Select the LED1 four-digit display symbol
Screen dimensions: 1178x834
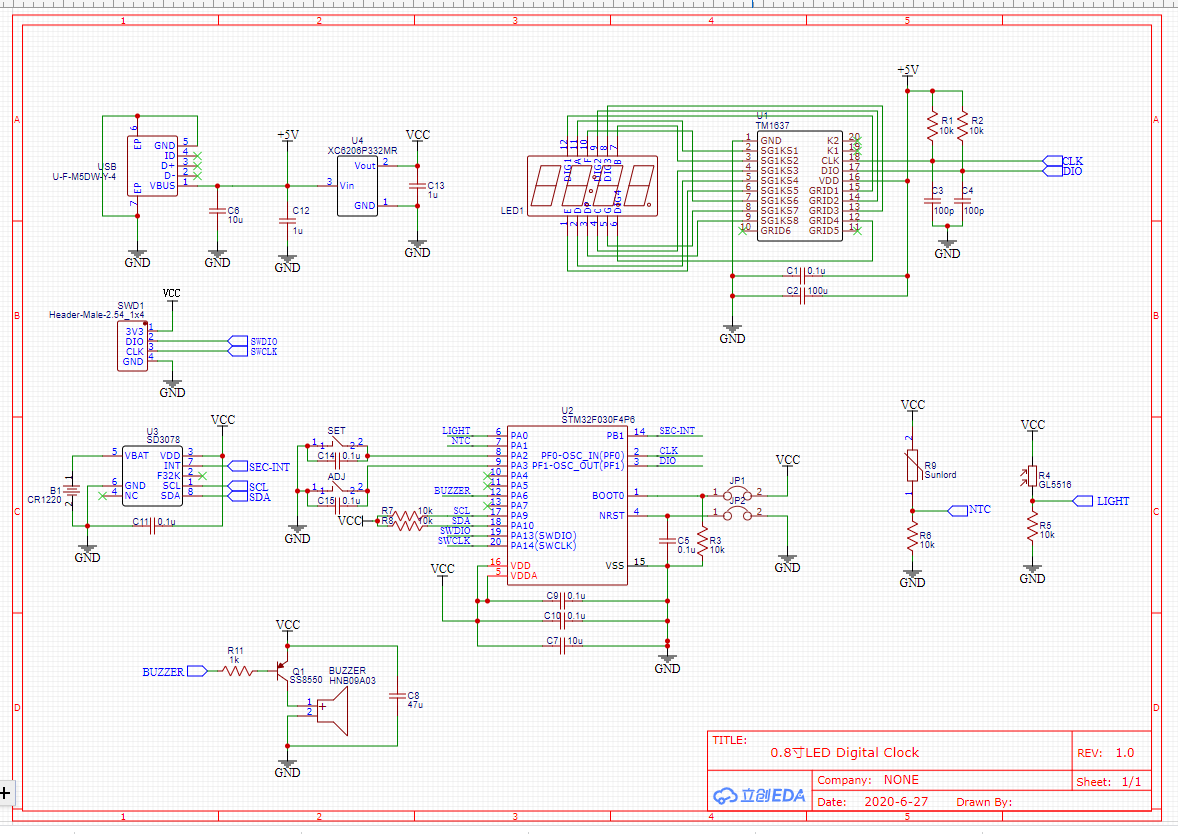coord(592,186)
